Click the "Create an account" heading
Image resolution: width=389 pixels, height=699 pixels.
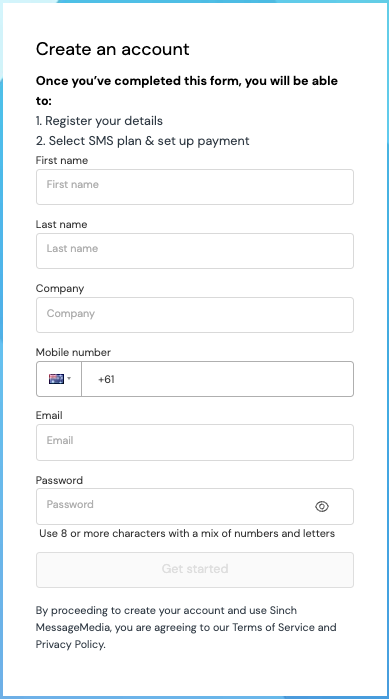(x=113, y=49)
